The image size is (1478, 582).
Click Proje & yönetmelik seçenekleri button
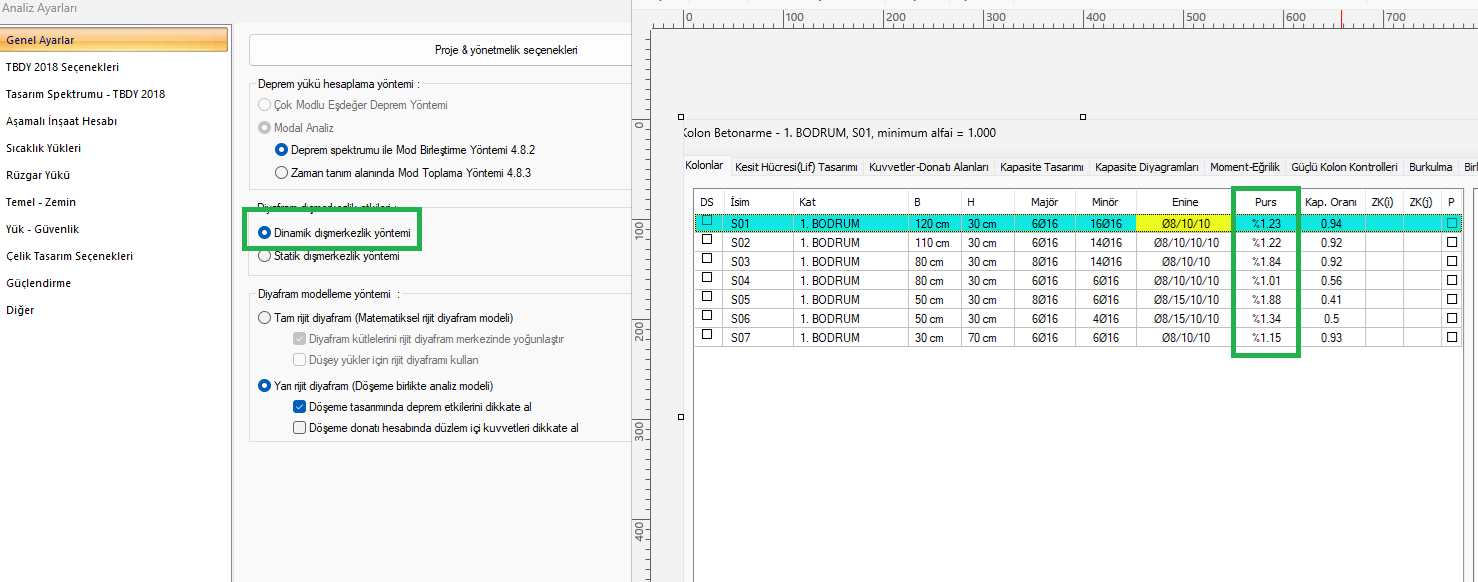[505, 50]
